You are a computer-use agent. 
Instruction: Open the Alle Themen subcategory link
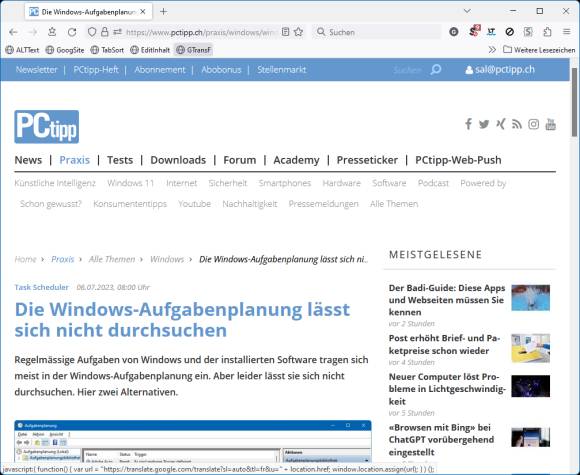tap(394, 204)
